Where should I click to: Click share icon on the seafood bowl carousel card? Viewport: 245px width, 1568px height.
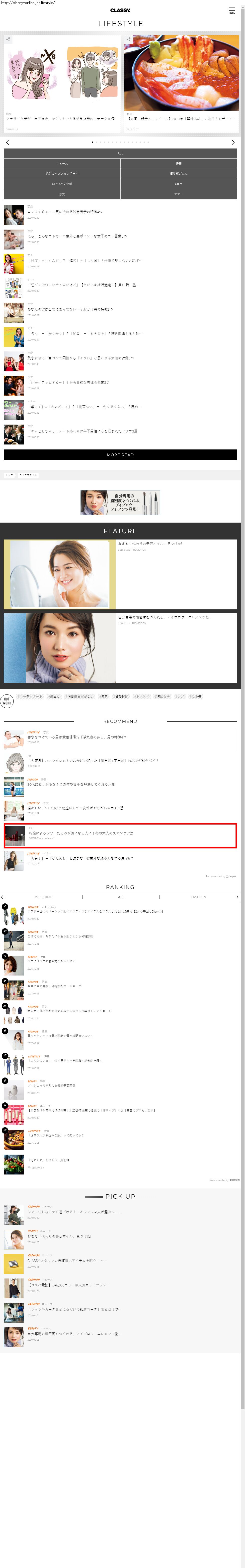click(129, 40)
